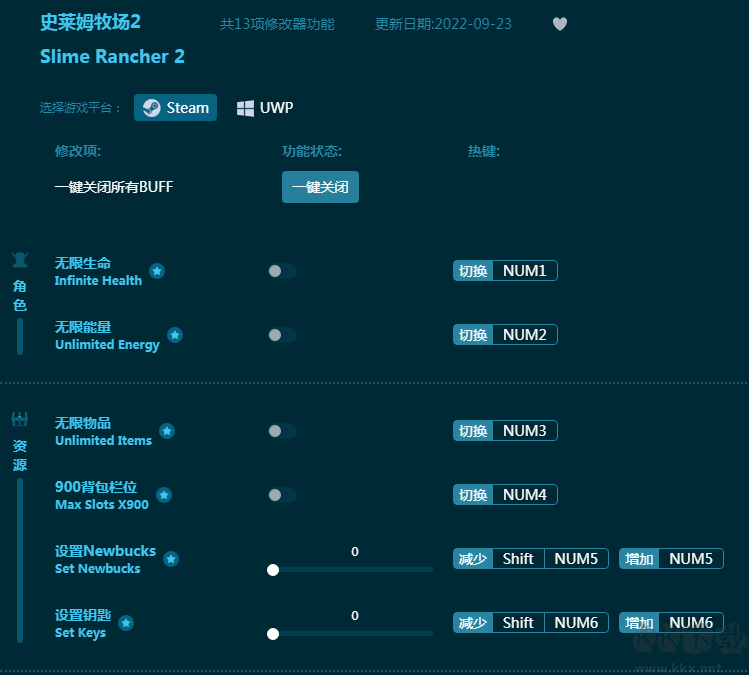Switch to the UWP platform

coord(265,108)
